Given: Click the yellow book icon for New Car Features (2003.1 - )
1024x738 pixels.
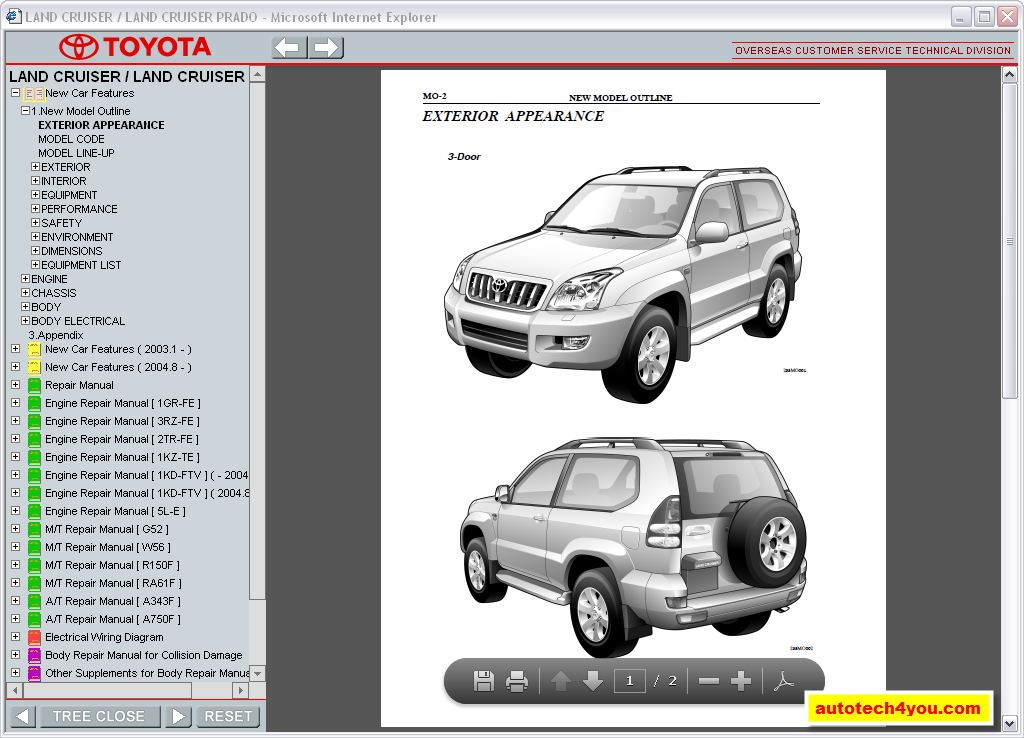Looking at the screenshot, I should 35,349.
